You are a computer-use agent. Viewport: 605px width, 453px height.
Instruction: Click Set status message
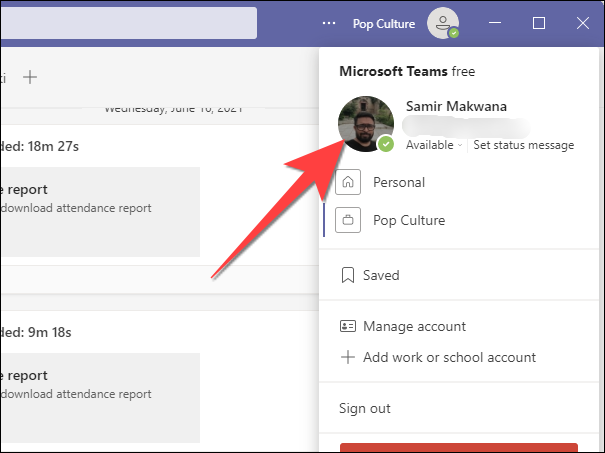point(523,145)
